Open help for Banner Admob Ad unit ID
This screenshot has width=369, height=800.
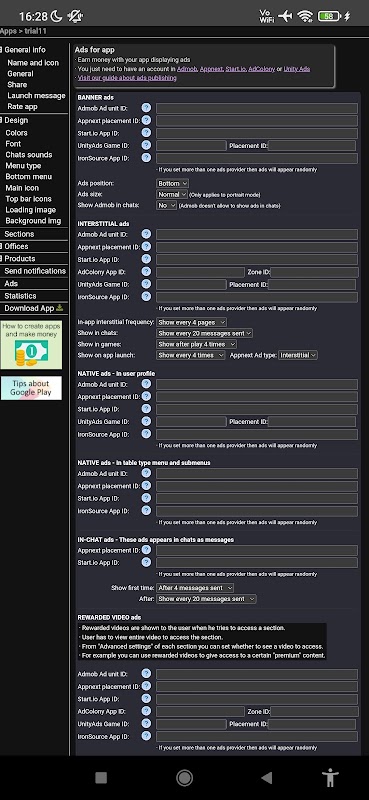click(146, 108)
